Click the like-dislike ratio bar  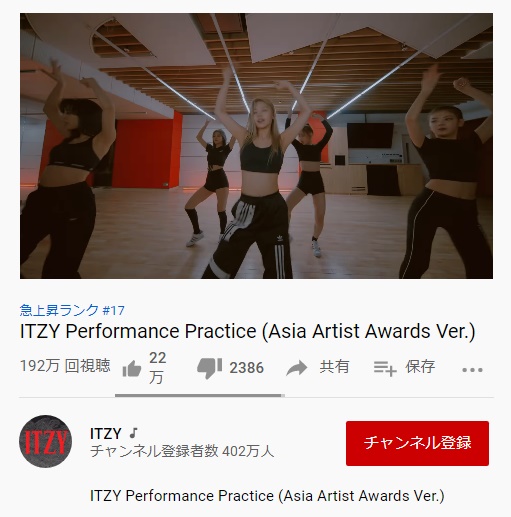tap(200, 396)
